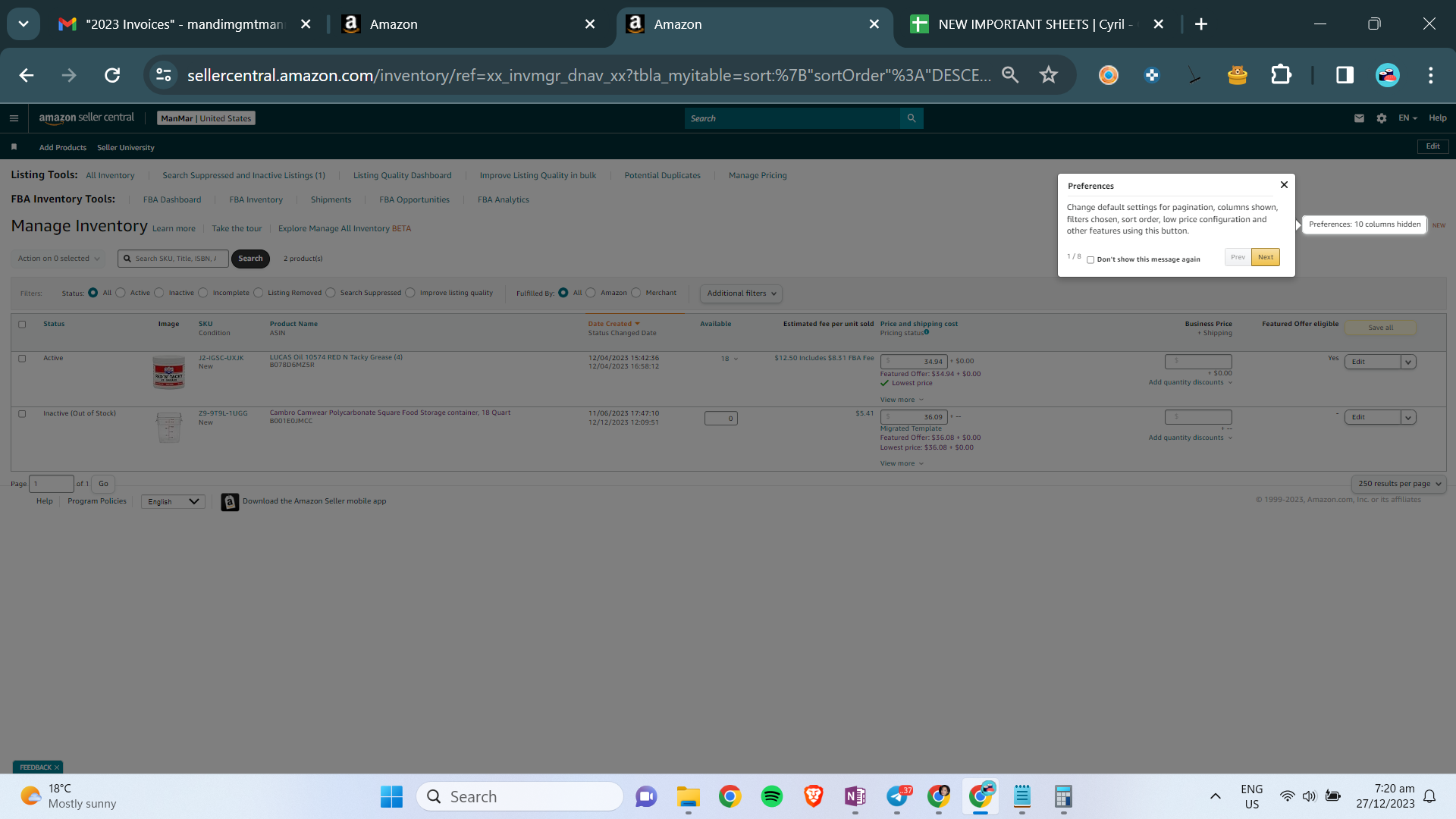The width and height of the screenshot is (1456, 819).
Task: Select the Listing Removed radio filter
Action: coord(259,293)
